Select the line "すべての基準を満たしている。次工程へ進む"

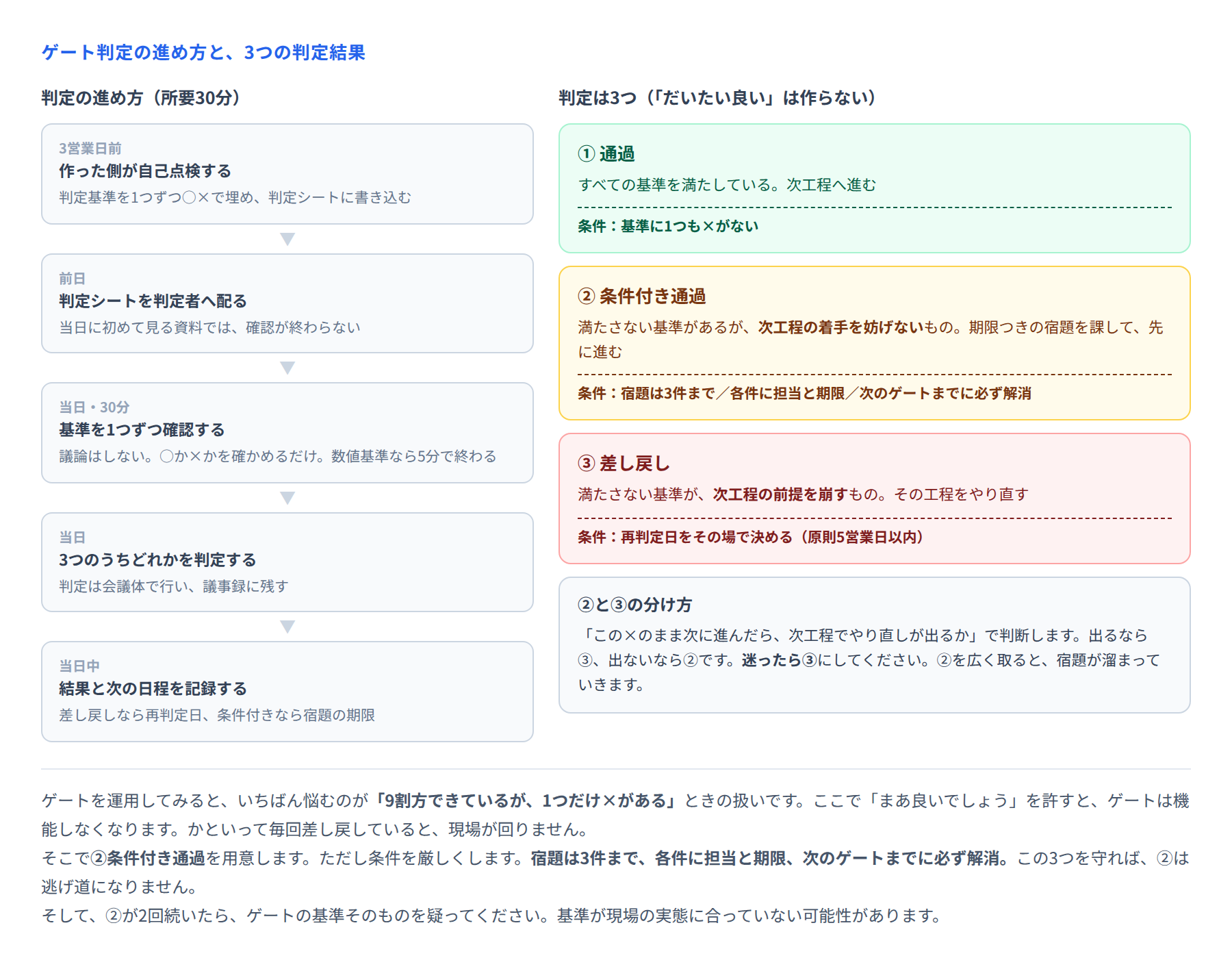(x=727, y=185)
